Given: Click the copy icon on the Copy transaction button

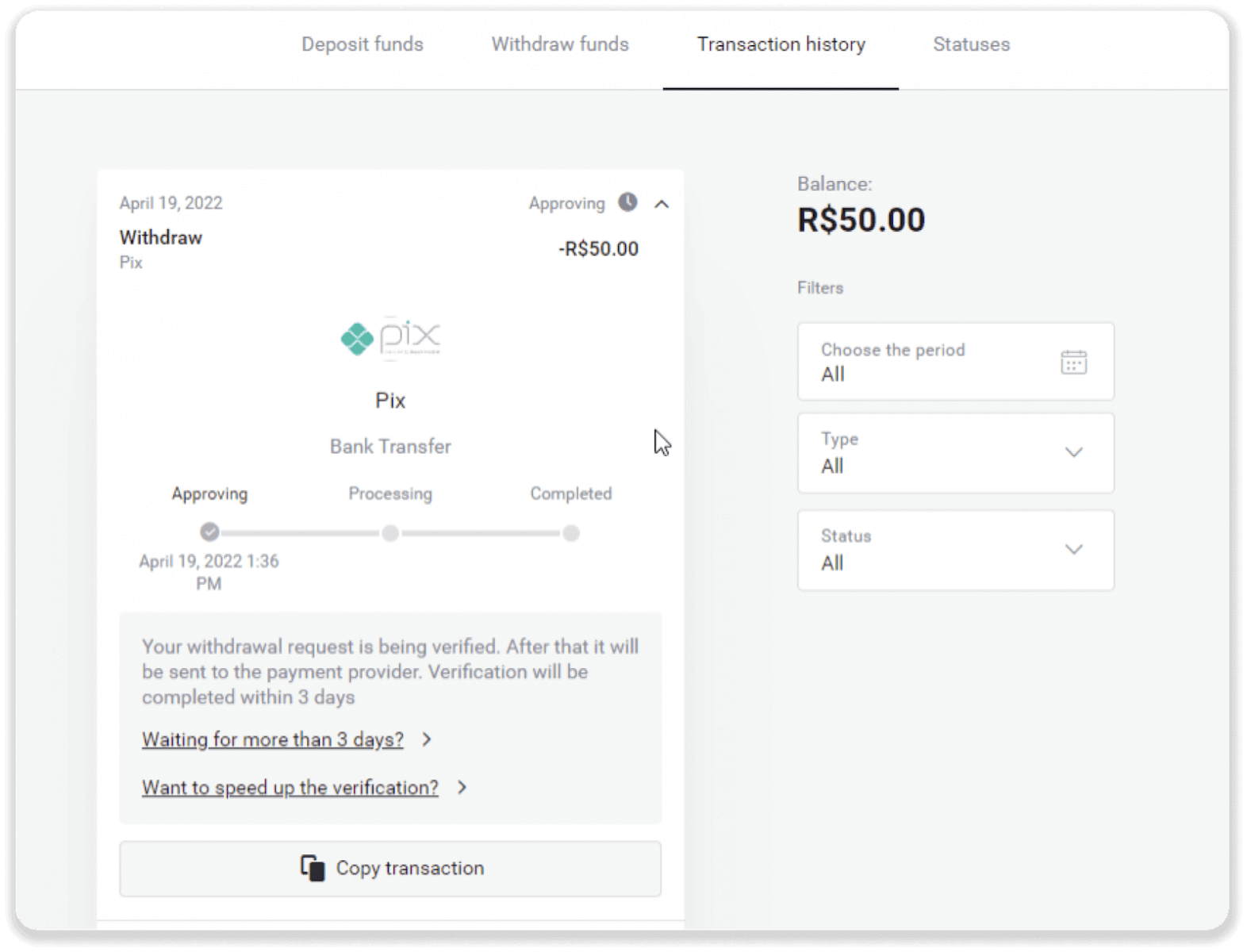Looking at the screenshot, I should coord(313,868).
